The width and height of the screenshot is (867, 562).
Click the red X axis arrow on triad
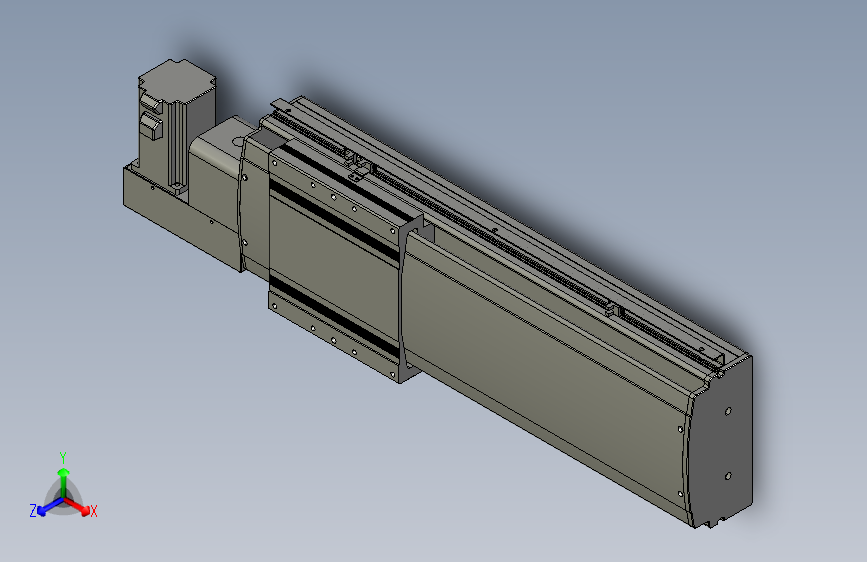pyautogui.click(x=78, y=506)
